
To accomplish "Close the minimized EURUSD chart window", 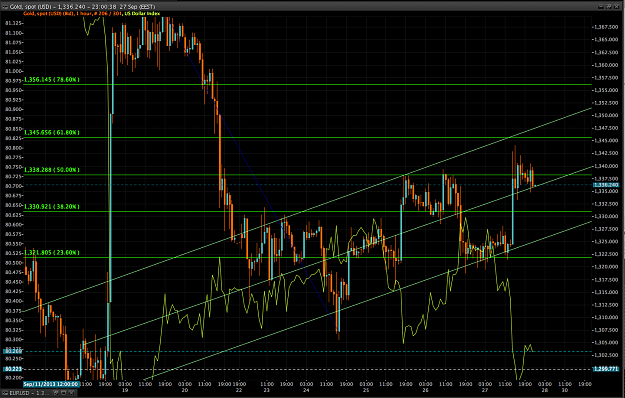I will (x=71, y=393).
